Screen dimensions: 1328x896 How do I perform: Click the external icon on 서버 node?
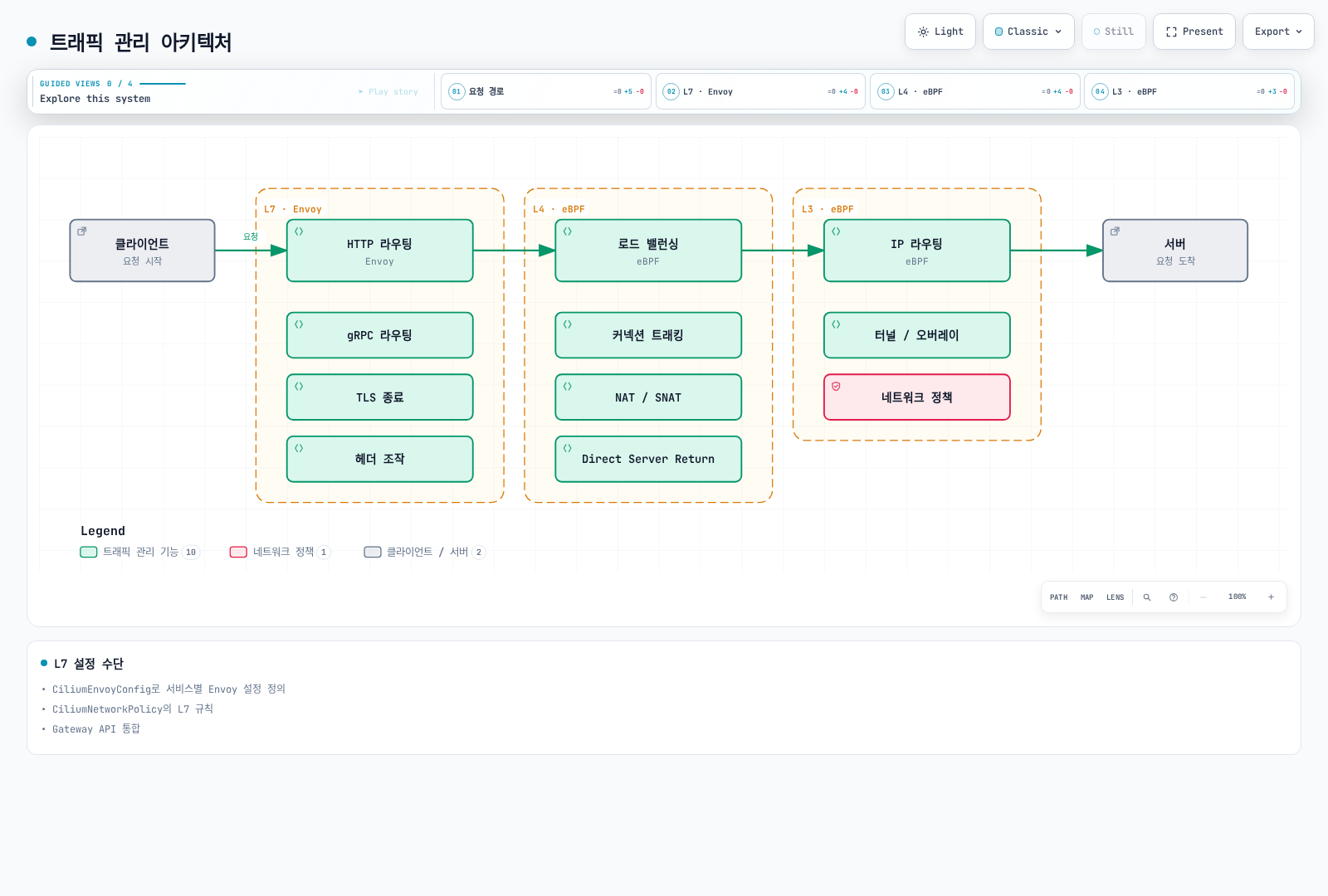click(1115, 231)
